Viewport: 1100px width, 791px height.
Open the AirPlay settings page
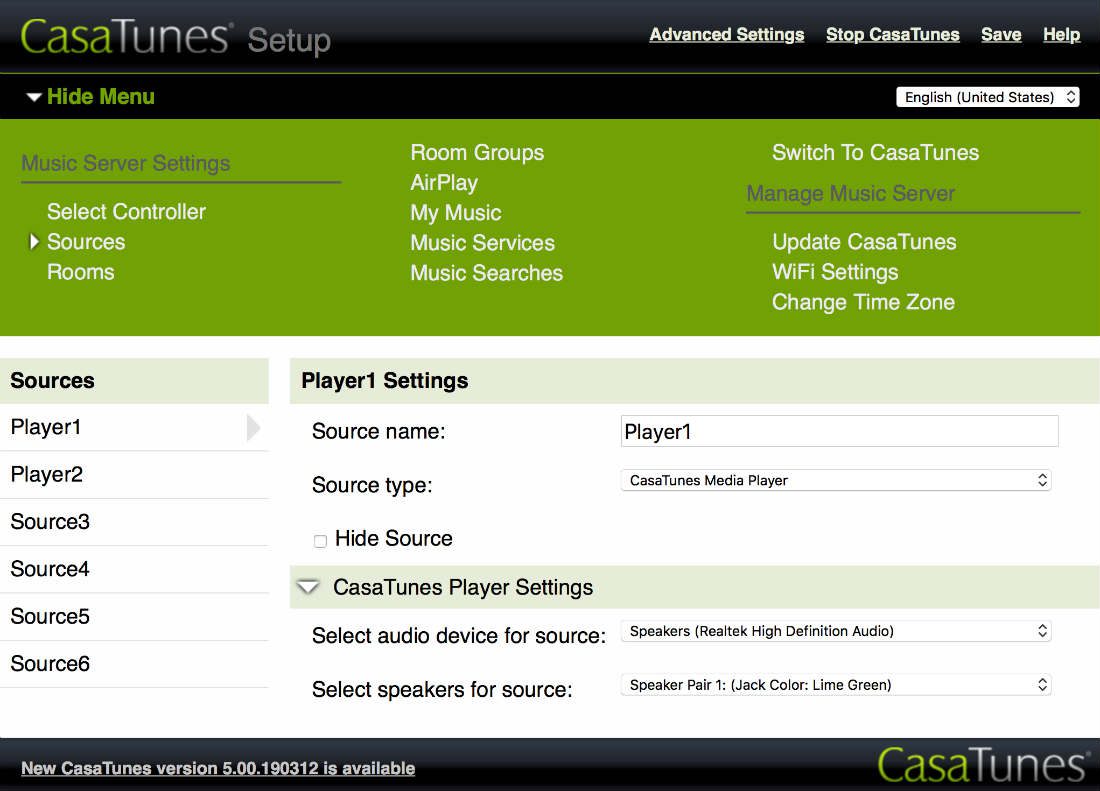click(x=444, y=183)
